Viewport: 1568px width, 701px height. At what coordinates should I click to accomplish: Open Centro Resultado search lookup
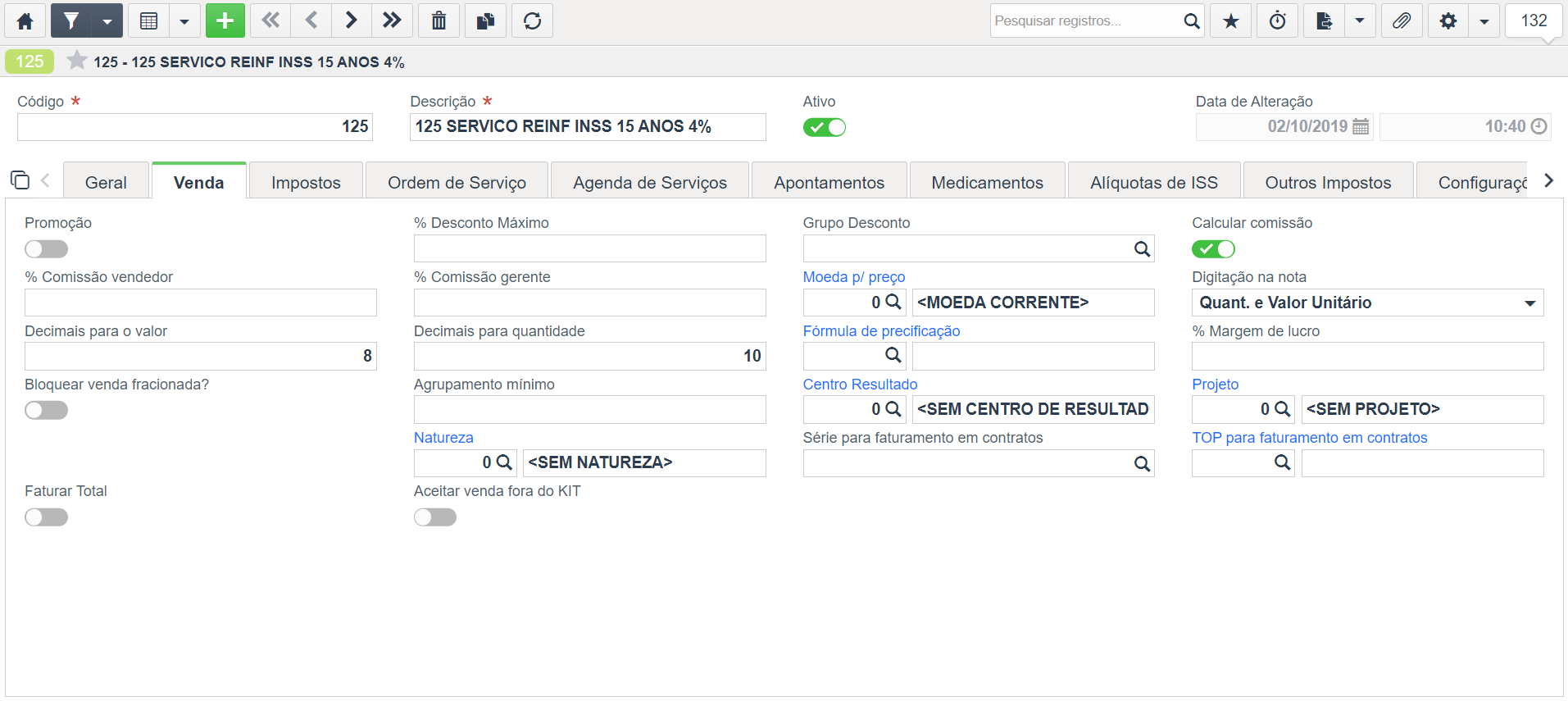(x=893, y=408)
